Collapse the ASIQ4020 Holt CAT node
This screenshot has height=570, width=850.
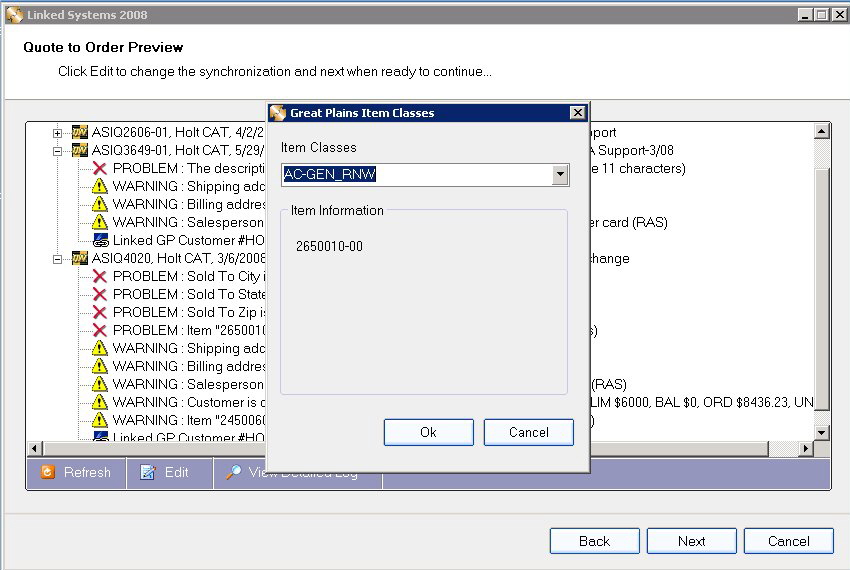[57, 259]
